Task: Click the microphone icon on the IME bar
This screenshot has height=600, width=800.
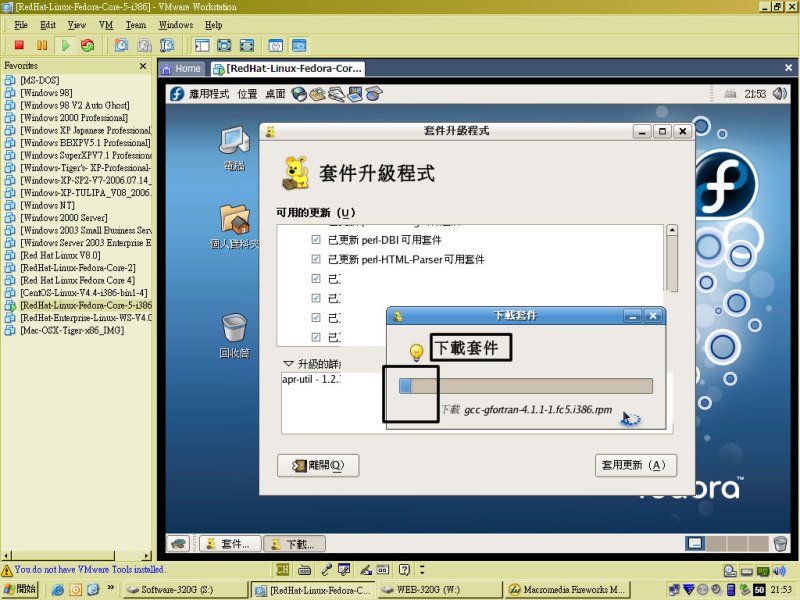Action: (327, 570)
